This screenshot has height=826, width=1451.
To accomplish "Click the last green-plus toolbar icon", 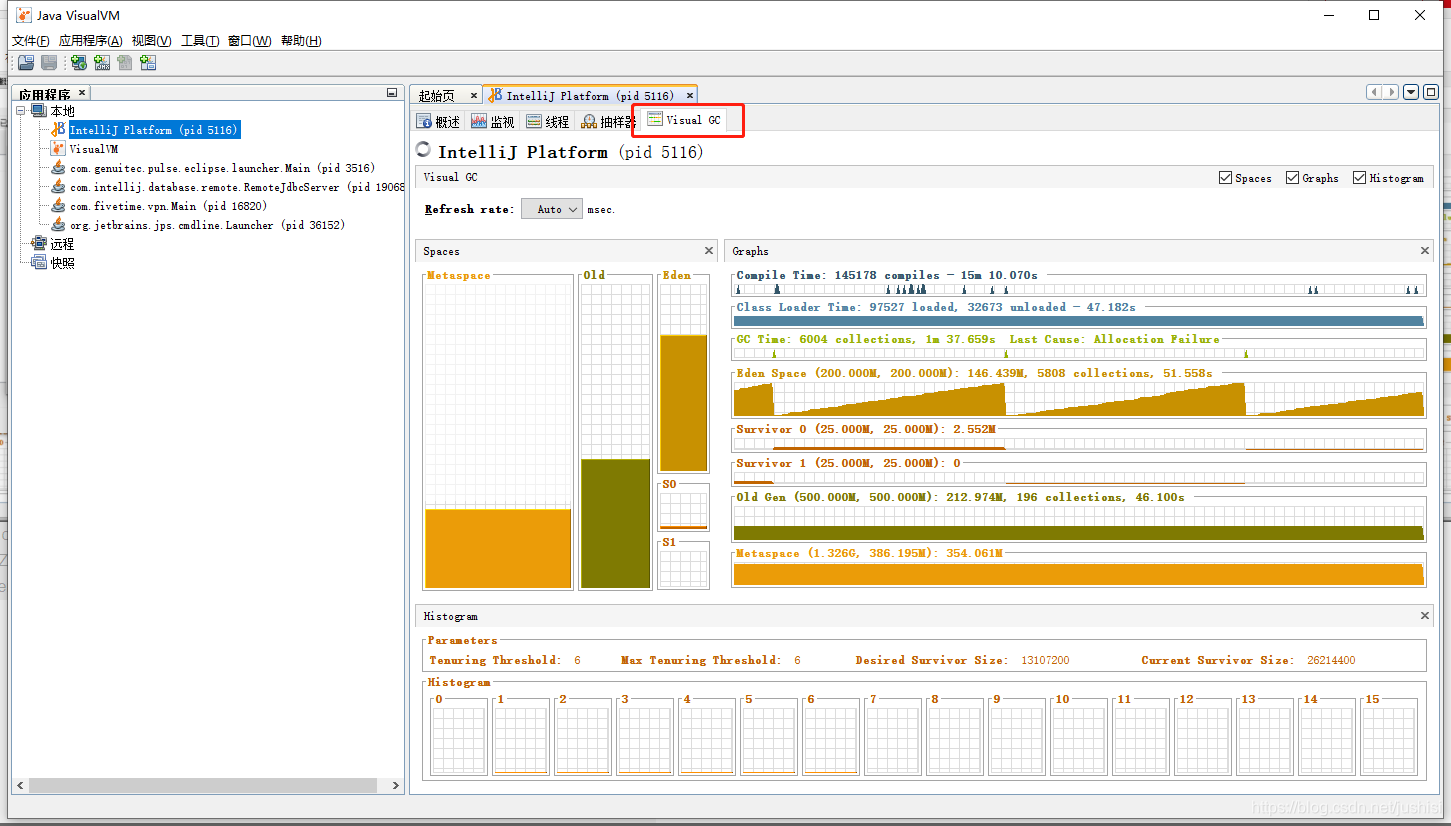I will coord(148,63).
